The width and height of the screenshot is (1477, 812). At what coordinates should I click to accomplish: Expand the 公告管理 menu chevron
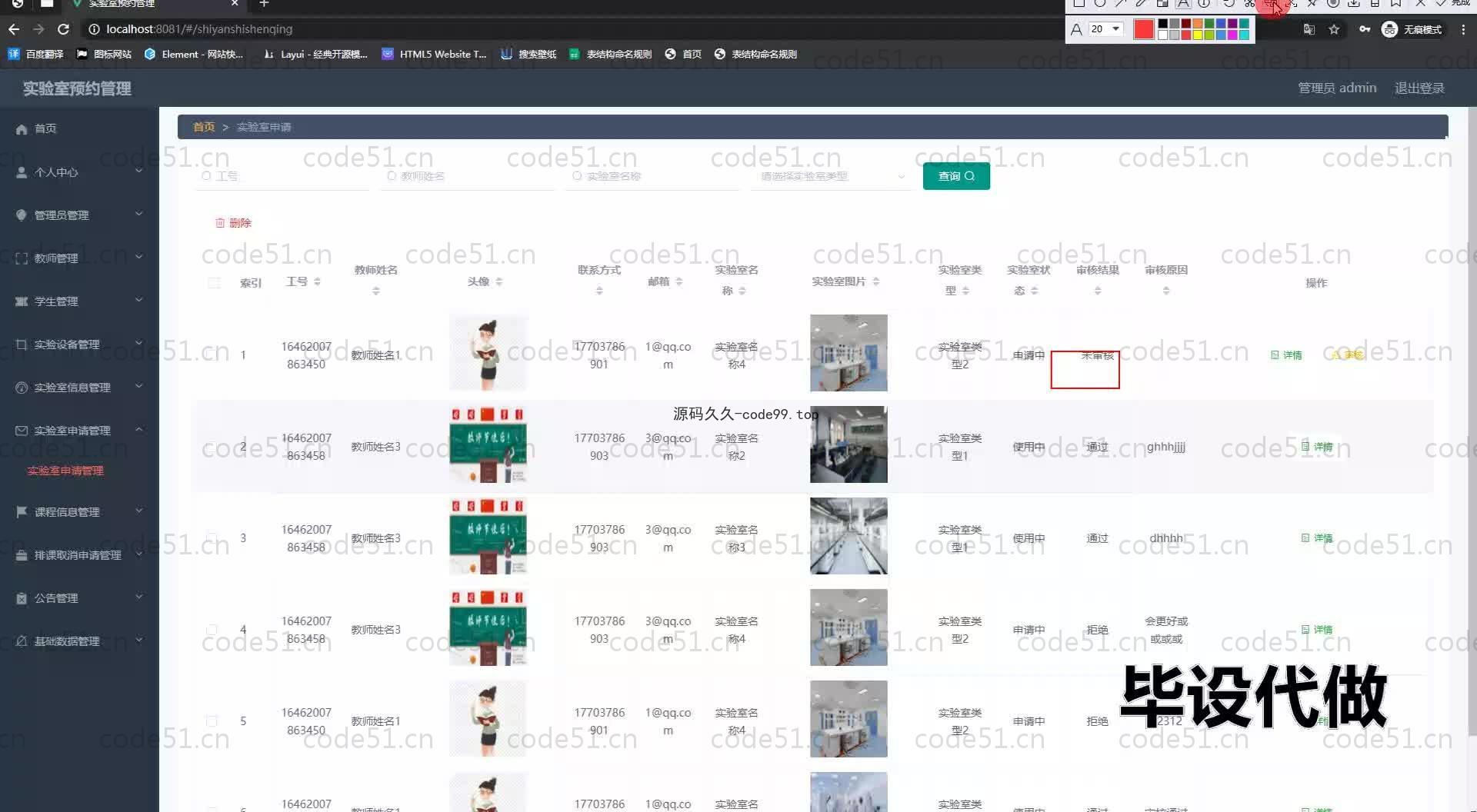pos(139,597)
